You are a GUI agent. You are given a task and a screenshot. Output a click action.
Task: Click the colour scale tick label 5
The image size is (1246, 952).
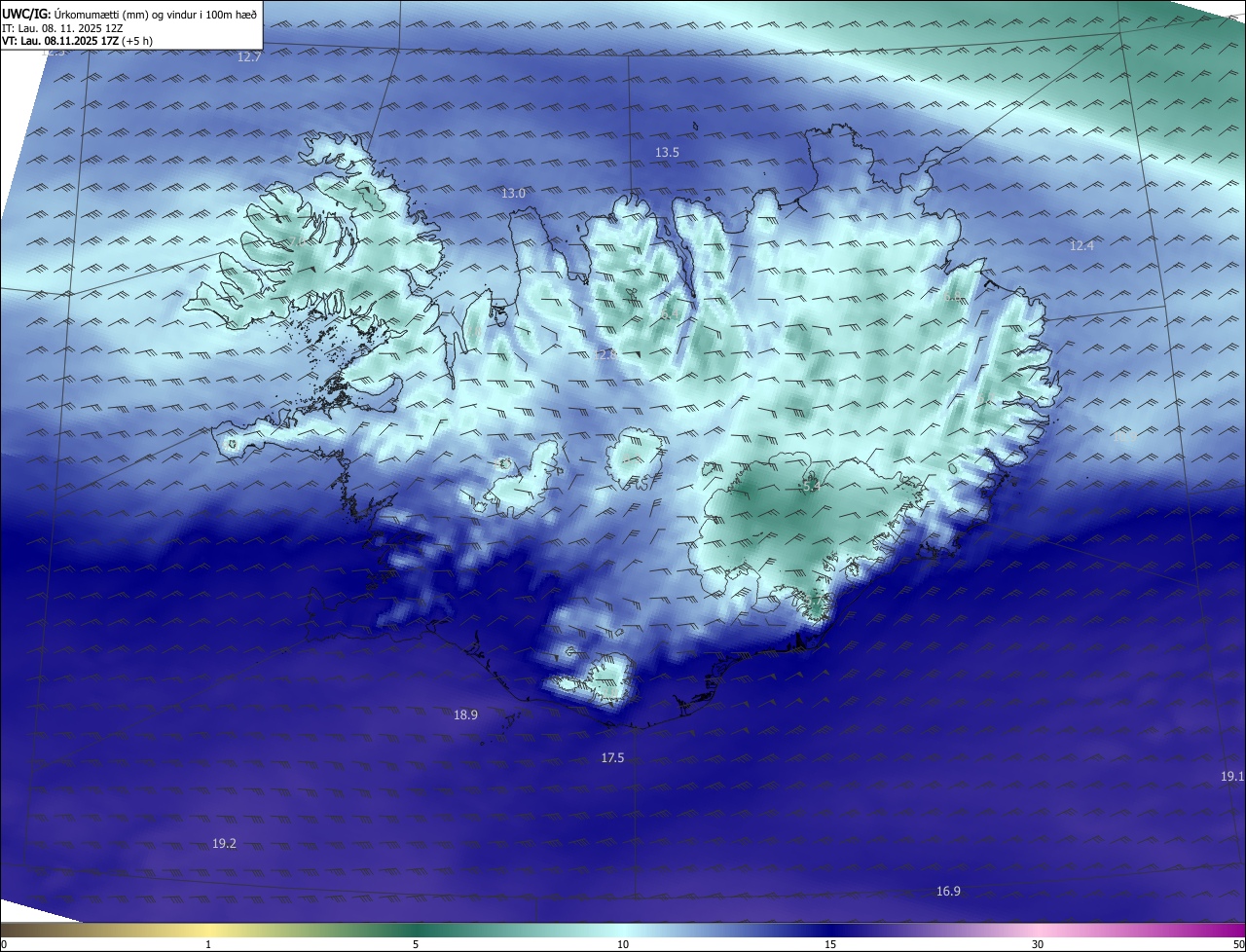pos(416,944)
